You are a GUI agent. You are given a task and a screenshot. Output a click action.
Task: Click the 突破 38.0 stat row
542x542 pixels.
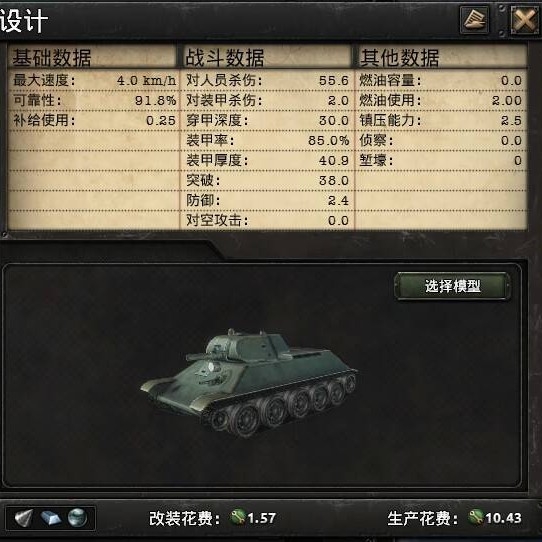(x=267, y=180)
